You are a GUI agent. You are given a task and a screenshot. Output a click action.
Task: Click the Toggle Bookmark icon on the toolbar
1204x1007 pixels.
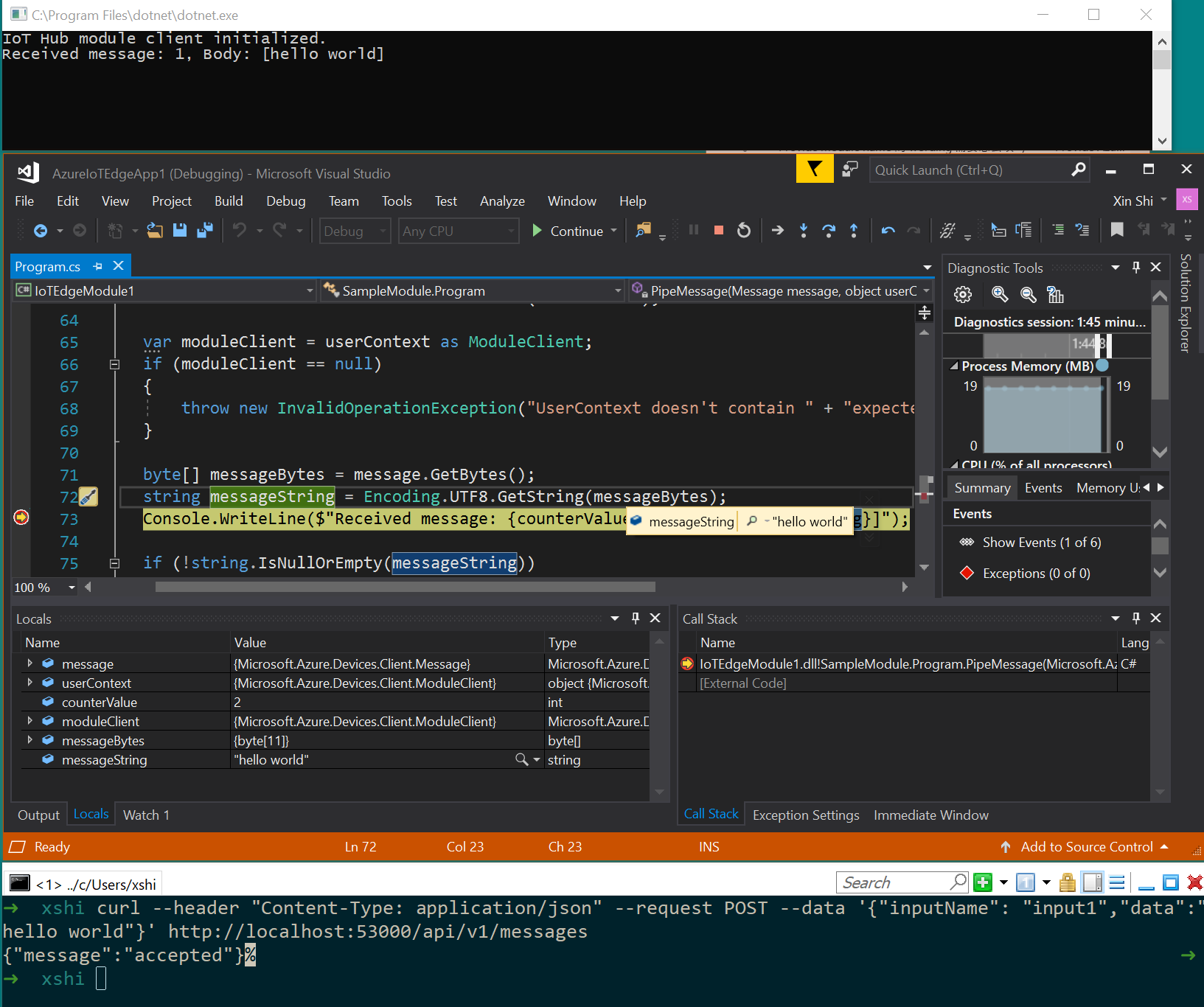[x=1116, y=230]
